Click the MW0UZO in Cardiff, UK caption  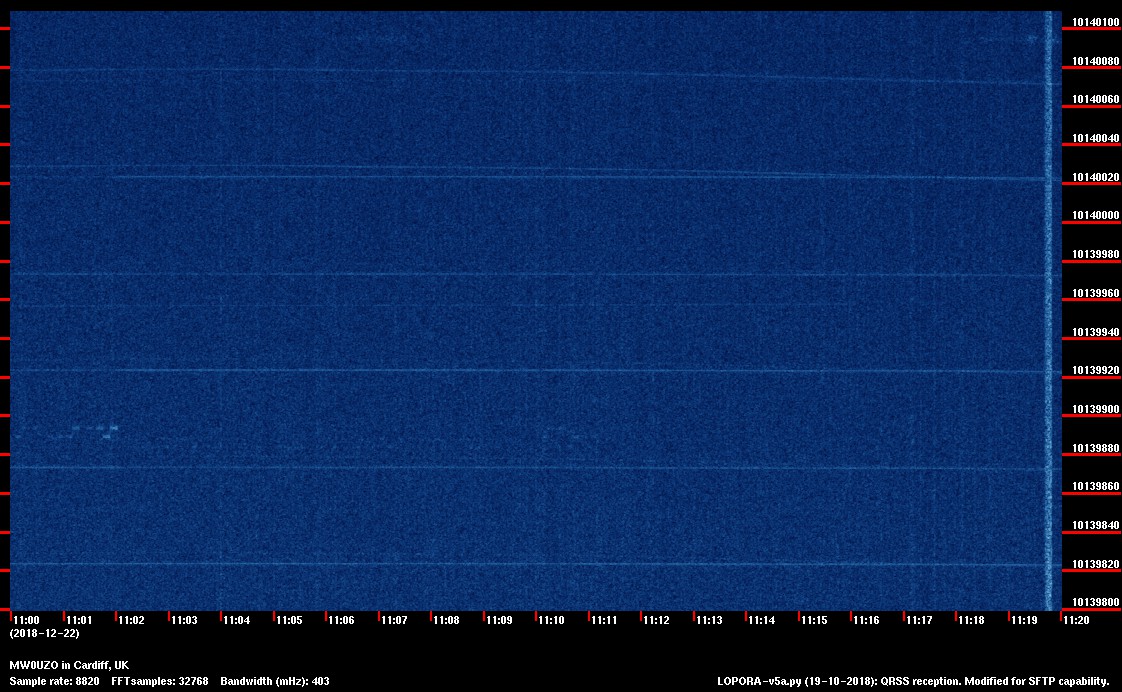pos(69,665)
